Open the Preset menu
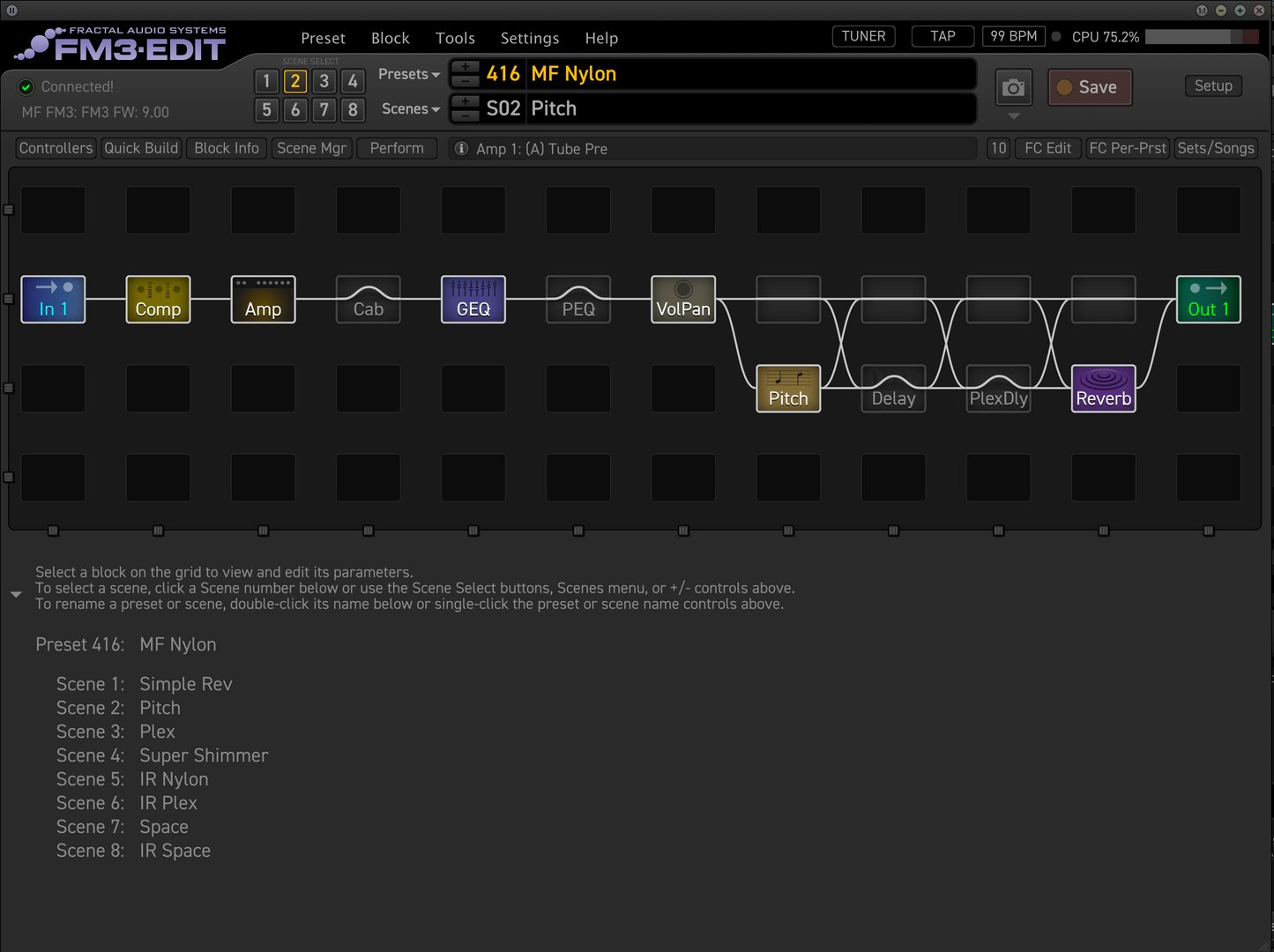This screenshot has height=952, width=1274. click(323, 38)
